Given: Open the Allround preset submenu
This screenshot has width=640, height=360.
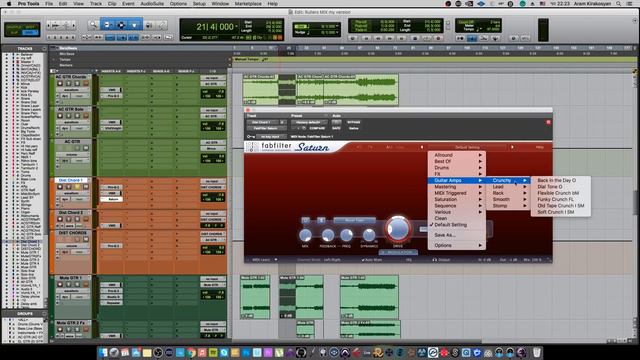Looking at the screenshot, I should (x=457, y=155).
